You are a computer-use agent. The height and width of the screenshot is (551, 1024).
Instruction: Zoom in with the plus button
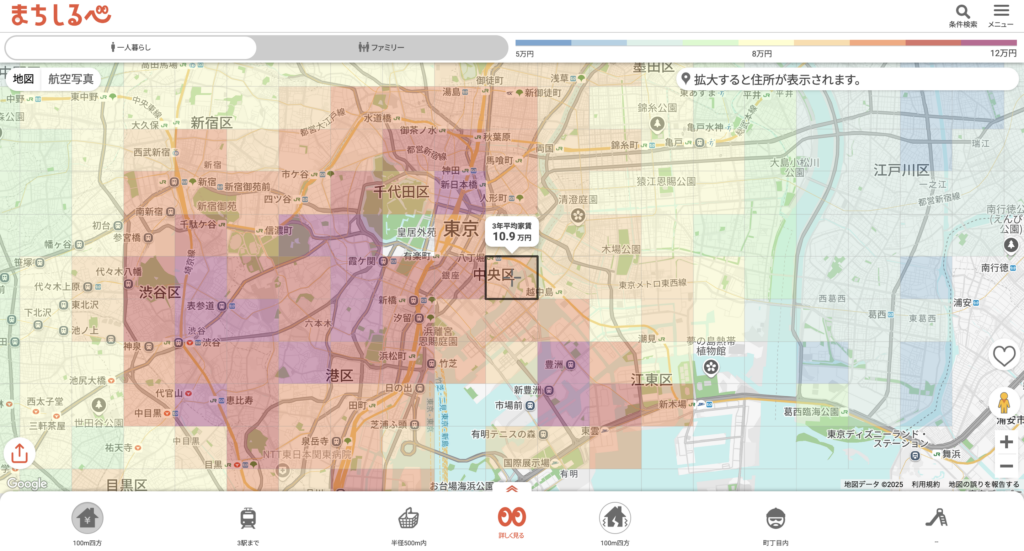tap(1006, 441)
